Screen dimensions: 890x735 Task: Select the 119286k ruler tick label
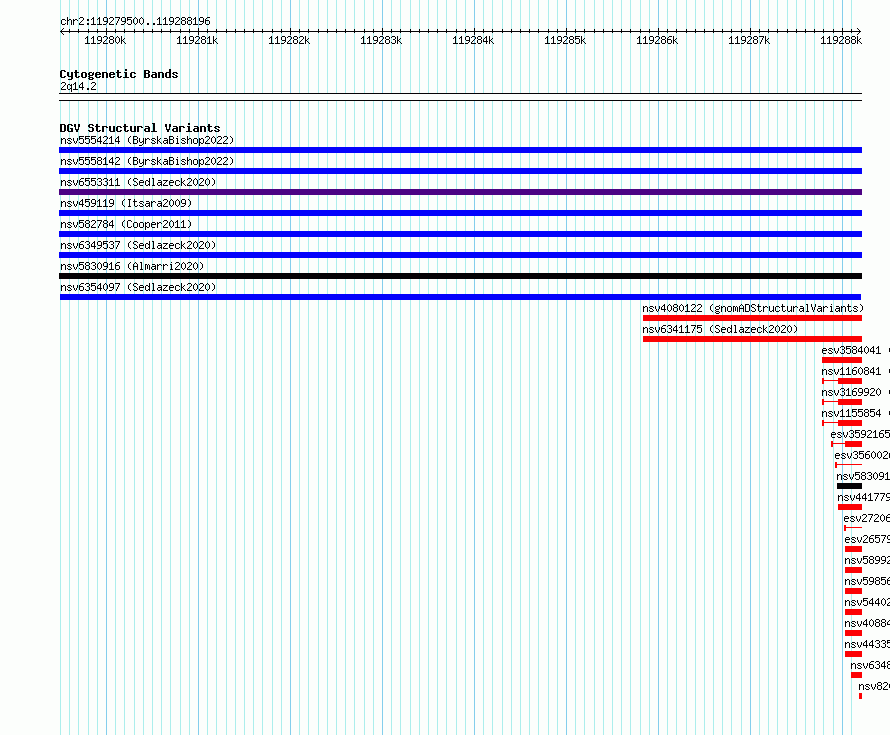point(657,40)
